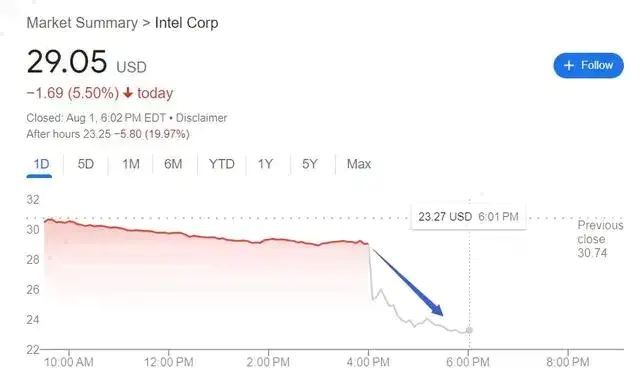Viewport: 640px width, 378px height.
Task: Click the red down arrow beside today
Action: coord(128,93)
